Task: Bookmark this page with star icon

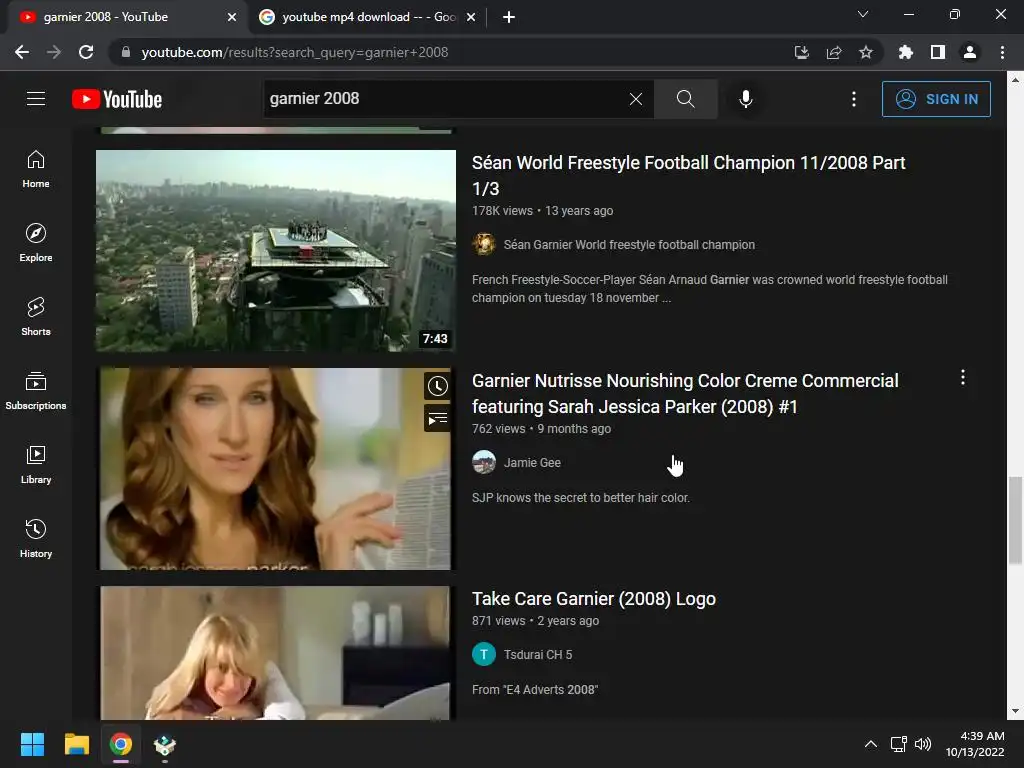Action: pos(866,52)
